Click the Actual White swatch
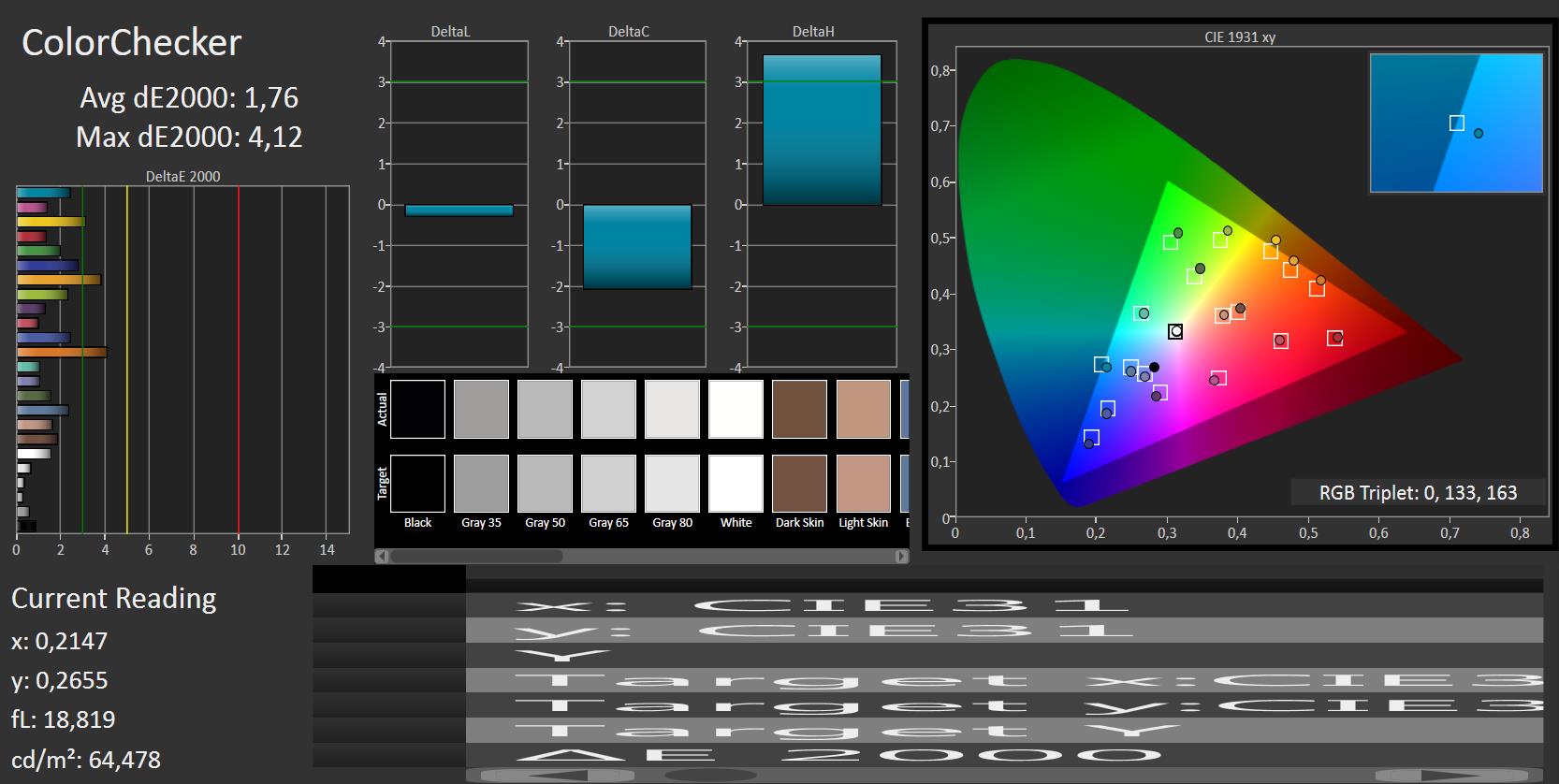The height and width of the screenshot is (784, 1559). click(736, 409)
